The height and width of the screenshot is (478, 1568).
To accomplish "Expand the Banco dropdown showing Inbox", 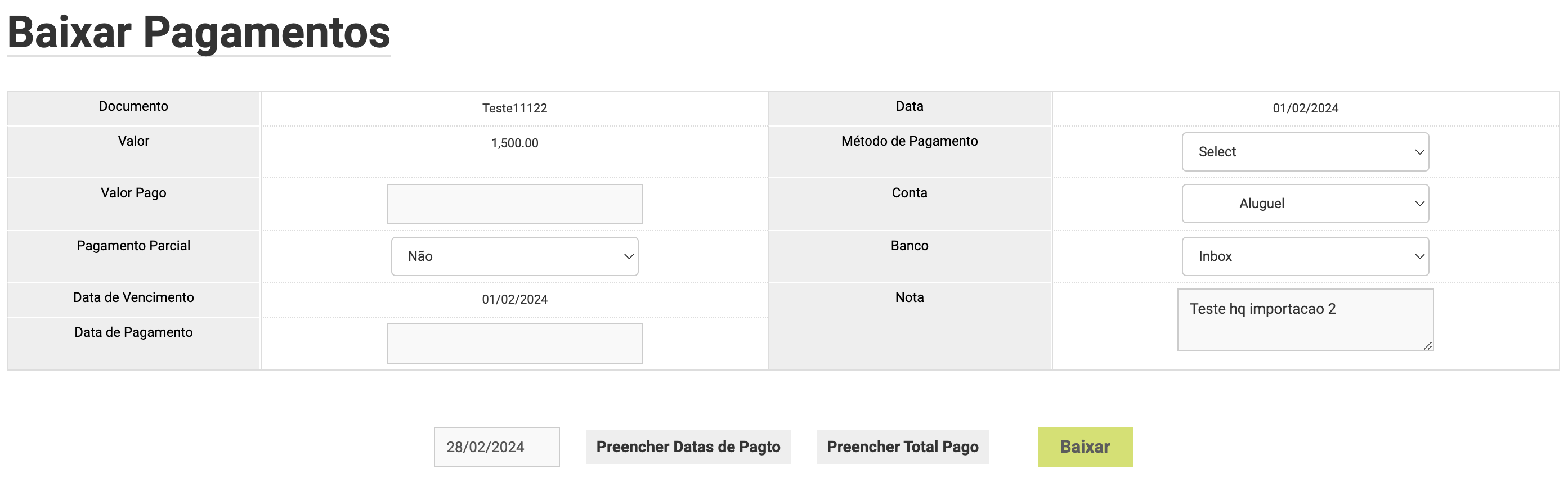I will 1304,256.
